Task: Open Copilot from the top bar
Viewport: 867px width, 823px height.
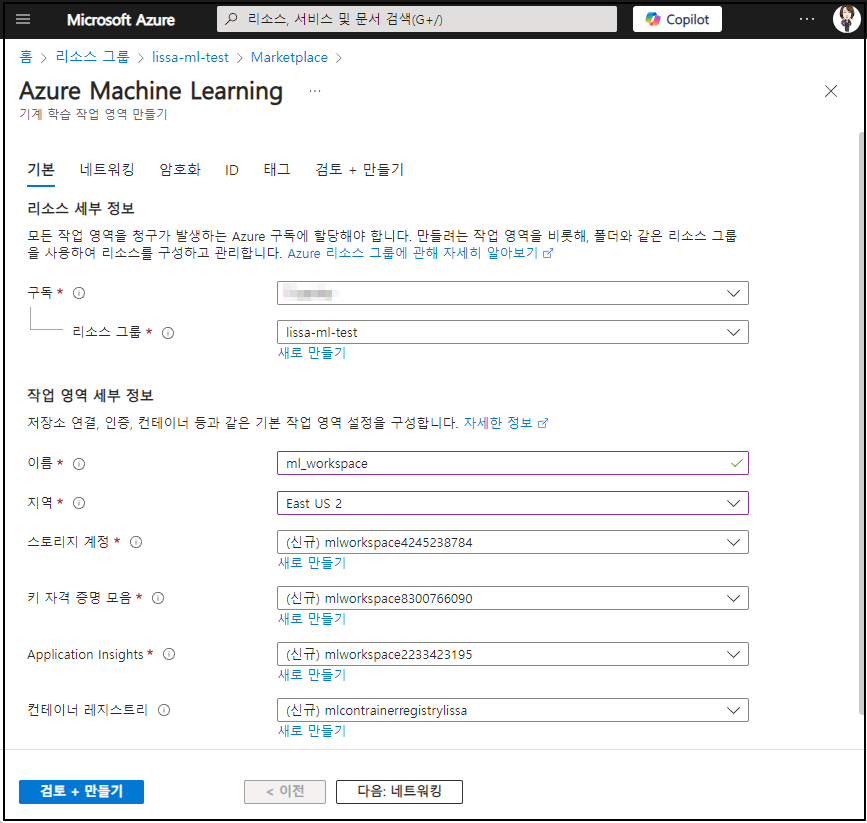Action: click(676, 19)
